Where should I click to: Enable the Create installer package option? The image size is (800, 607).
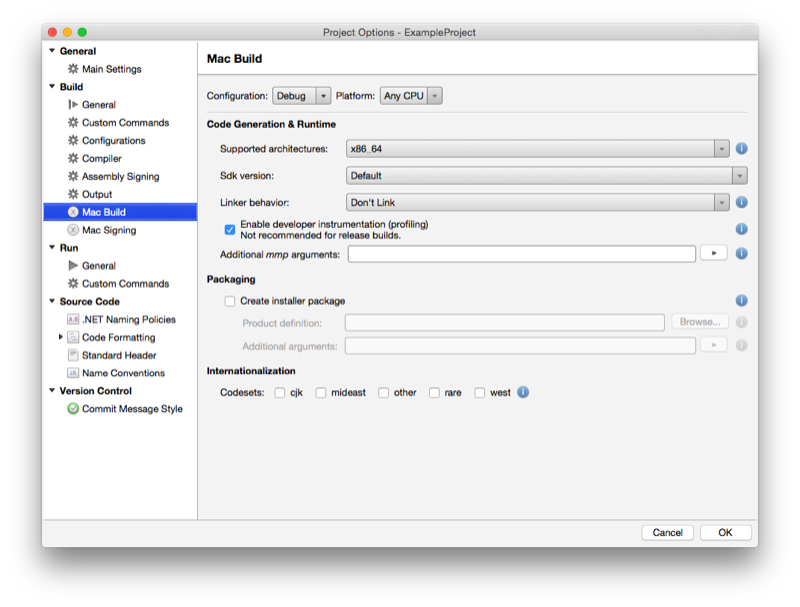[229, 300]
